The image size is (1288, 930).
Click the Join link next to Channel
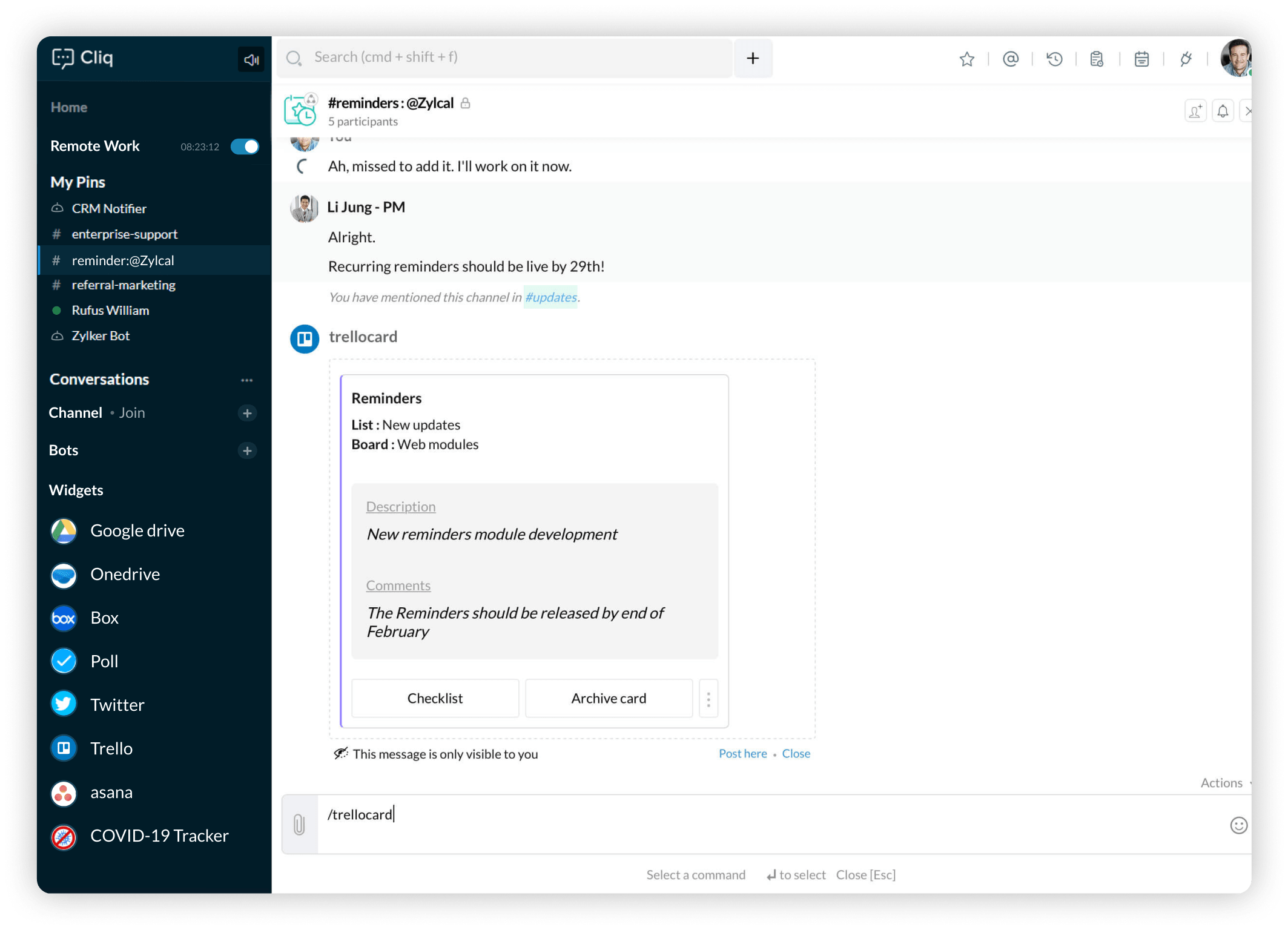click(132, 413)
